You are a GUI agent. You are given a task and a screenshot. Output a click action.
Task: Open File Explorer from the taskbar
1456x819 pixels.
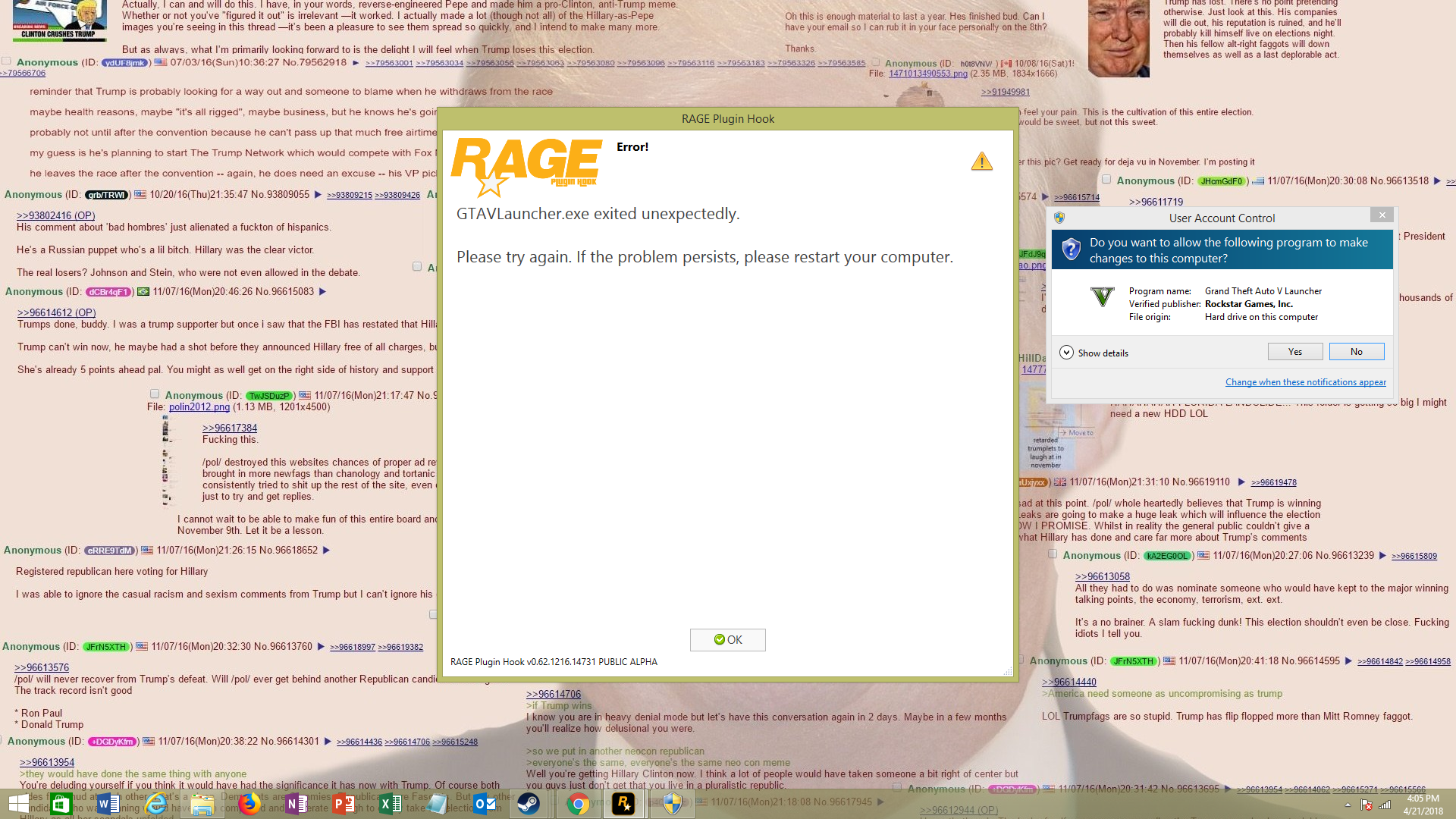point(202,803)
